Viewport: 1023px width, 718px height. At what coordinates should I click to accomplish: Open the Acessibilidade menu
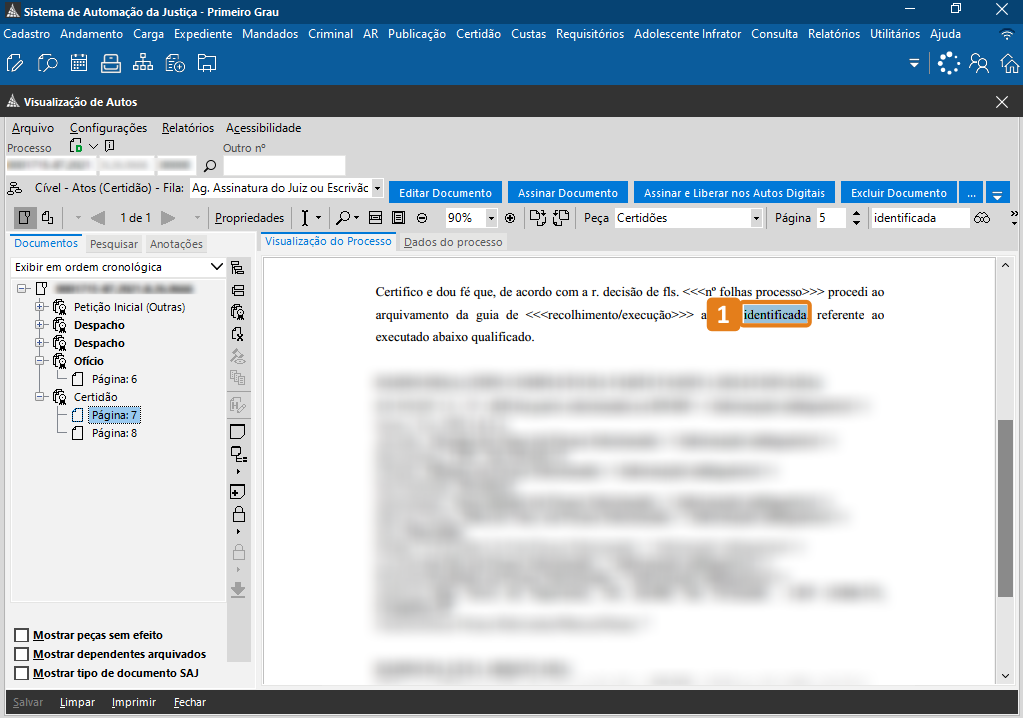pyautogui.click(x=264, y=128)
